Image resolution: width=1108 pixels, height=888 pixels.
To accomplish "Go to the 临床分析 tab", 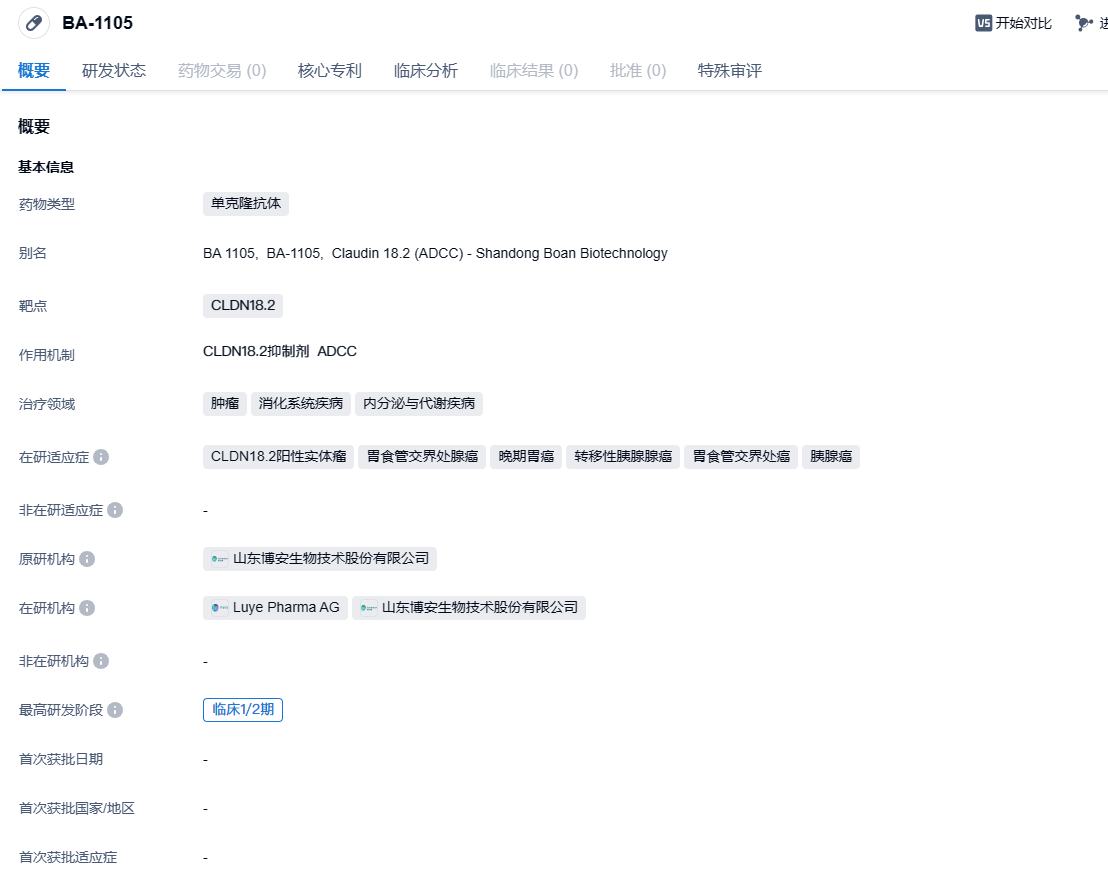I will pos(426,71).
